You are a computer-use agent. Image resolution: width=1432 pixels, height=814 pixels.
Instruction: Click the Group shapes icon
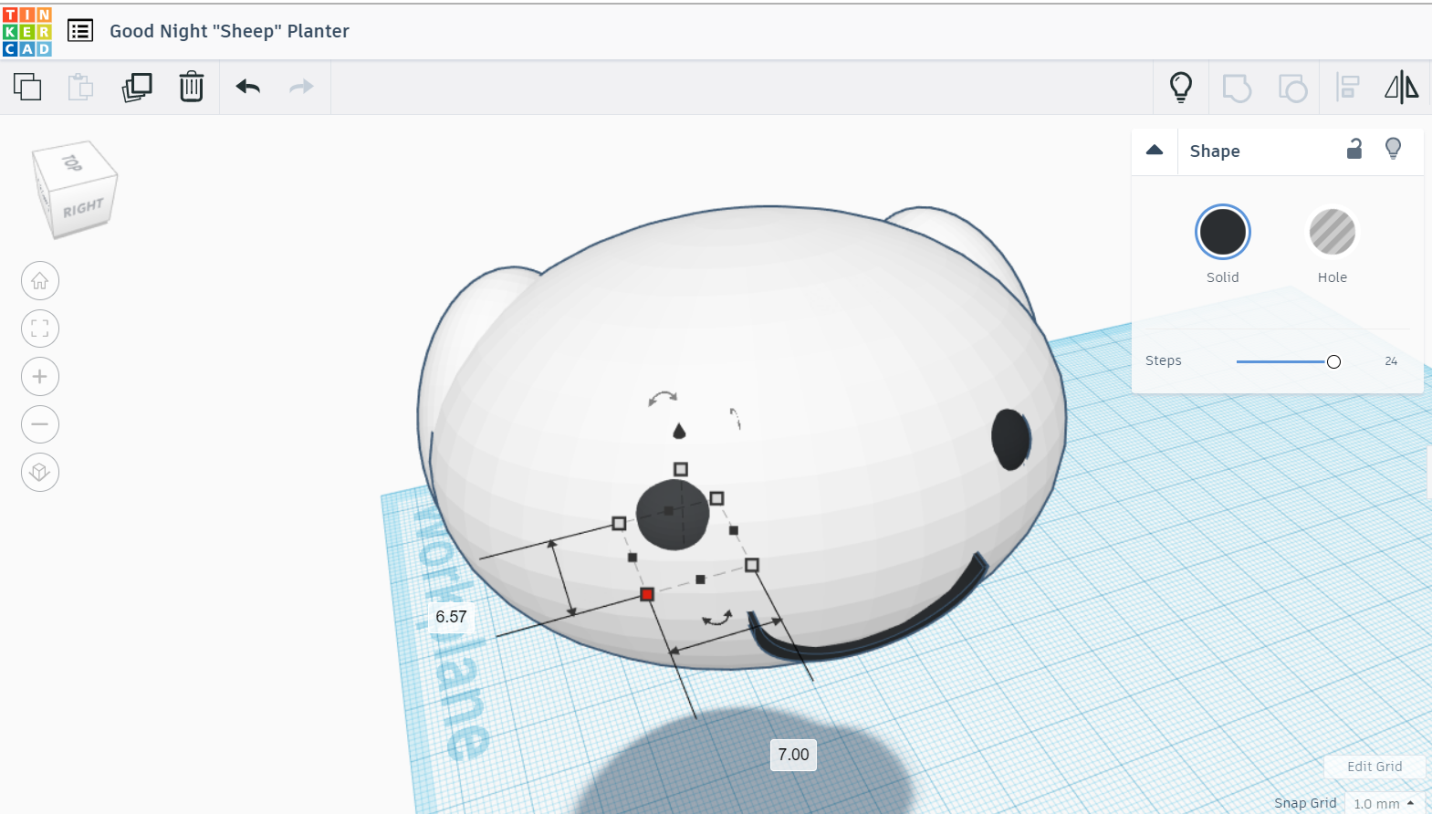point(1237,88)
